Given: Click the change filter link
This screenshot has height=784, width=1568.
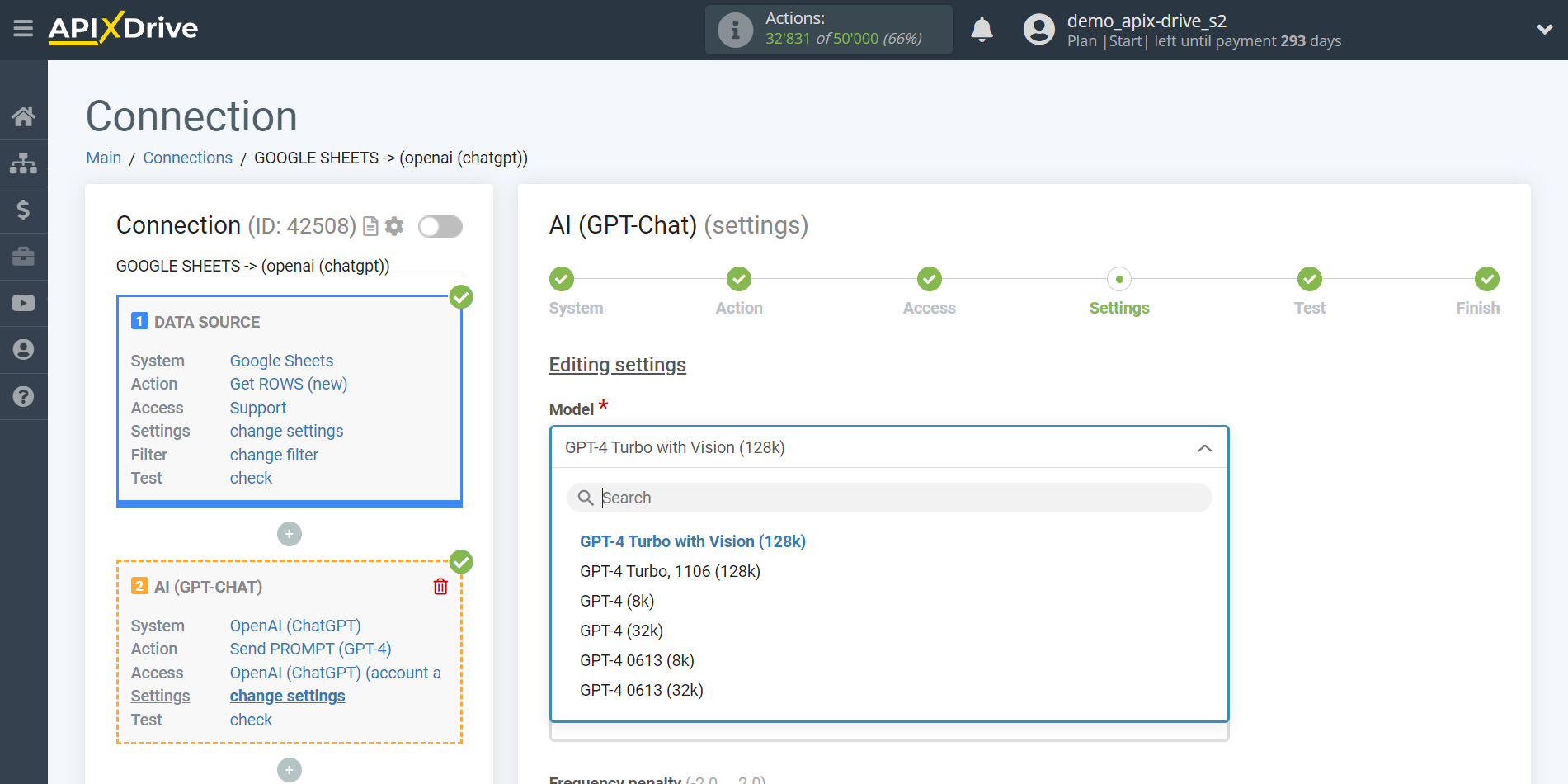Looking at the screenshot, I should click(274, 455).
